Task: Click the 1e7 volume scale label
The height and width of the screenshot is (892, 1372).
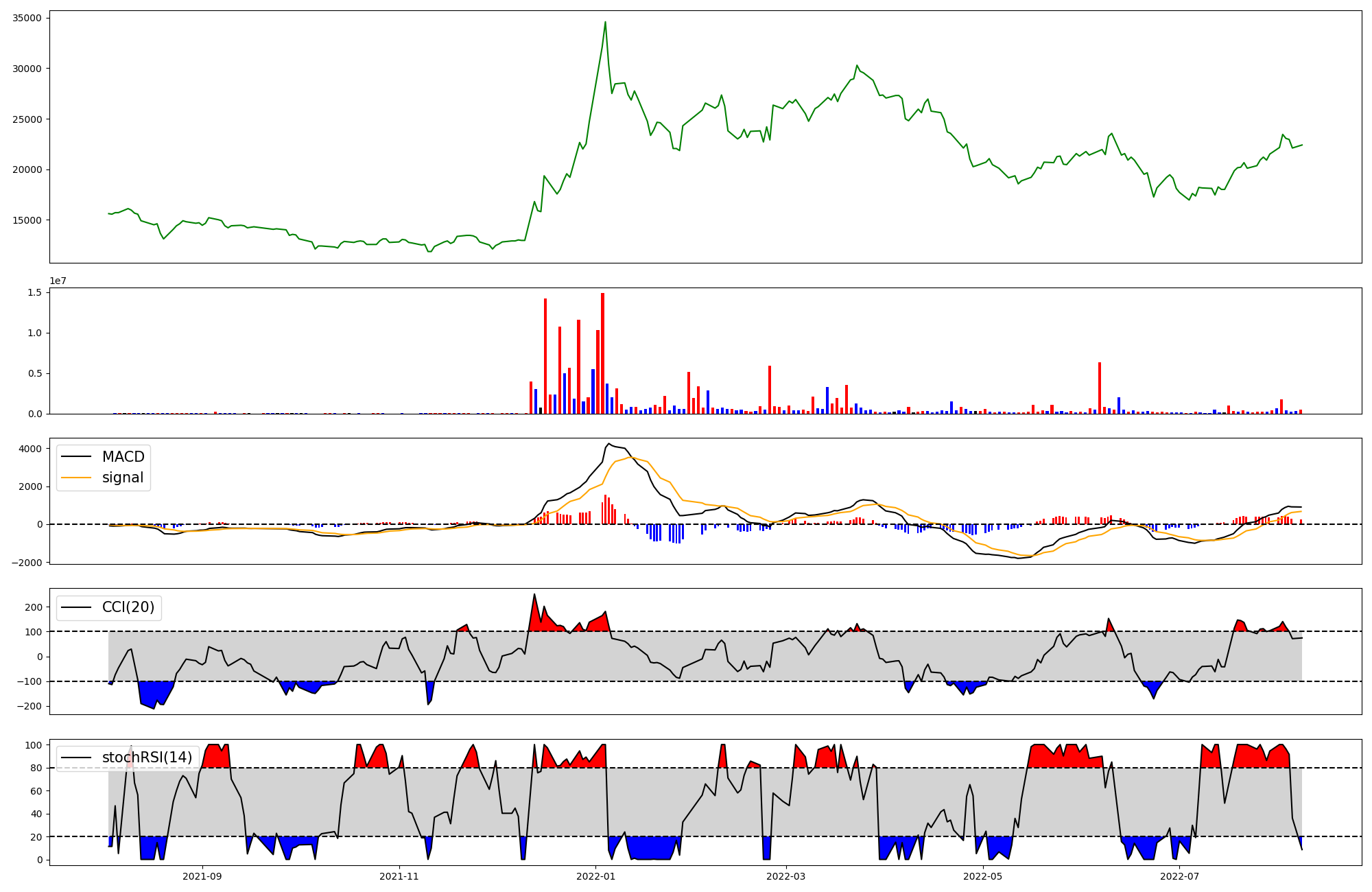Action: pyautogui.click(x=58, y=281)
